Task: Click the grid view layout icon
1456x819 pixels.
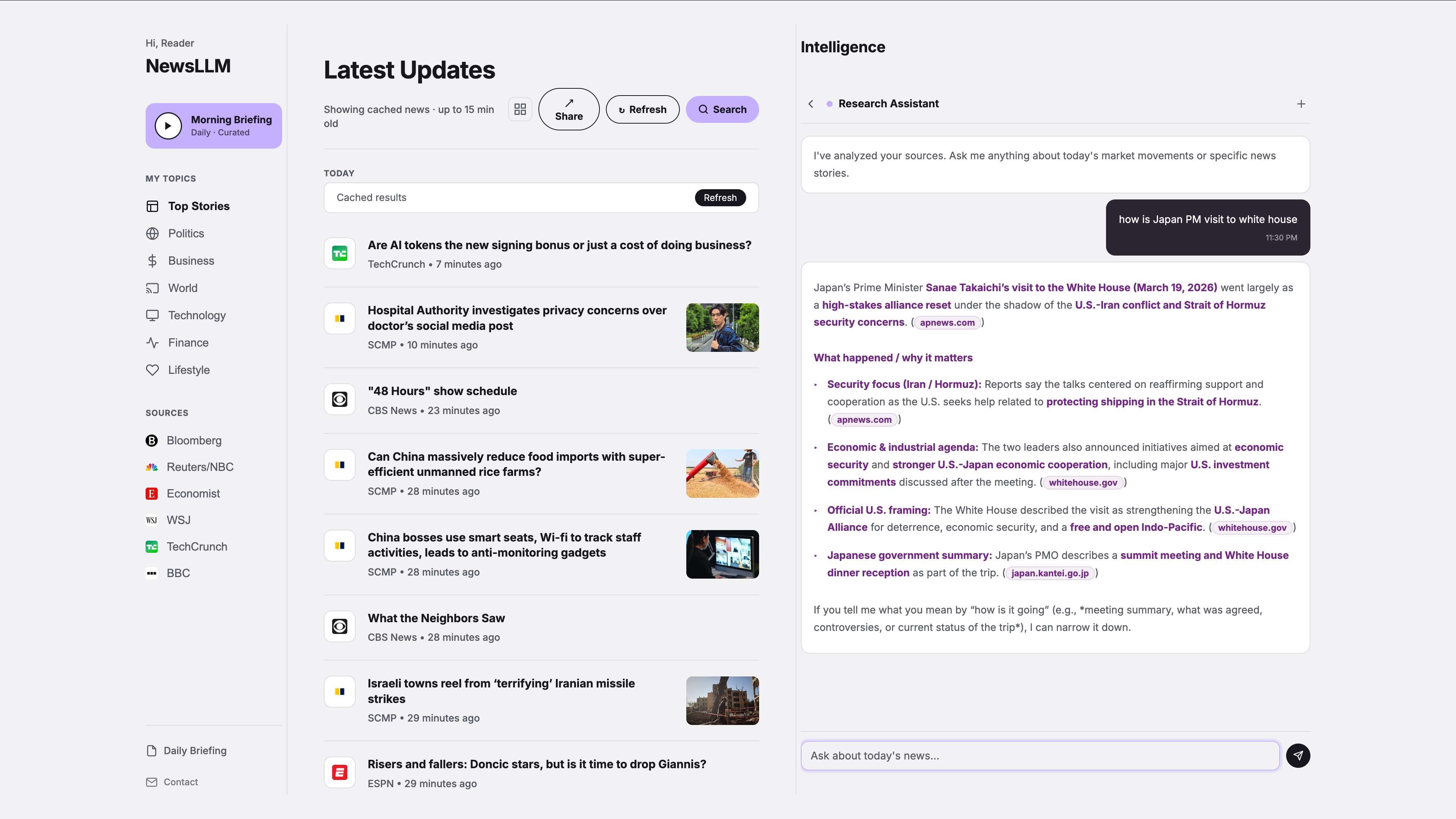Action: 520,109
